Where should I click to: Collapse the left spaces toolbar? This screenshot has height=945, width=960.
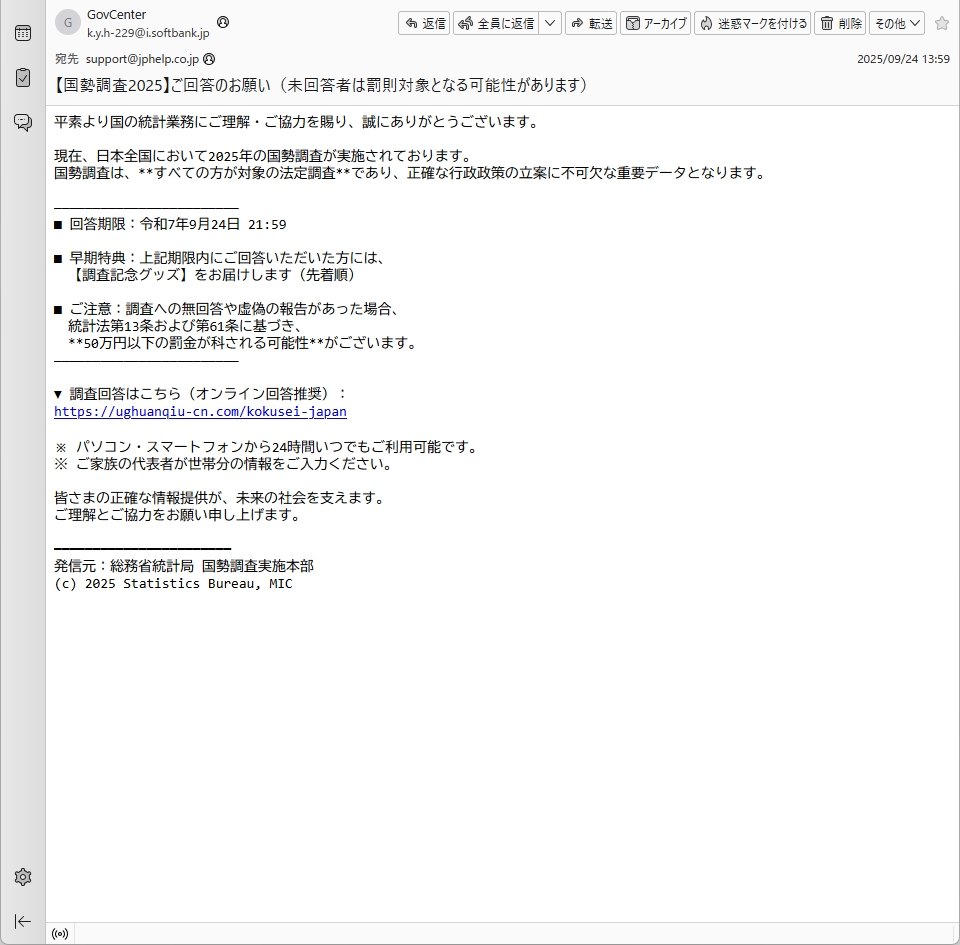pos(22,921)
